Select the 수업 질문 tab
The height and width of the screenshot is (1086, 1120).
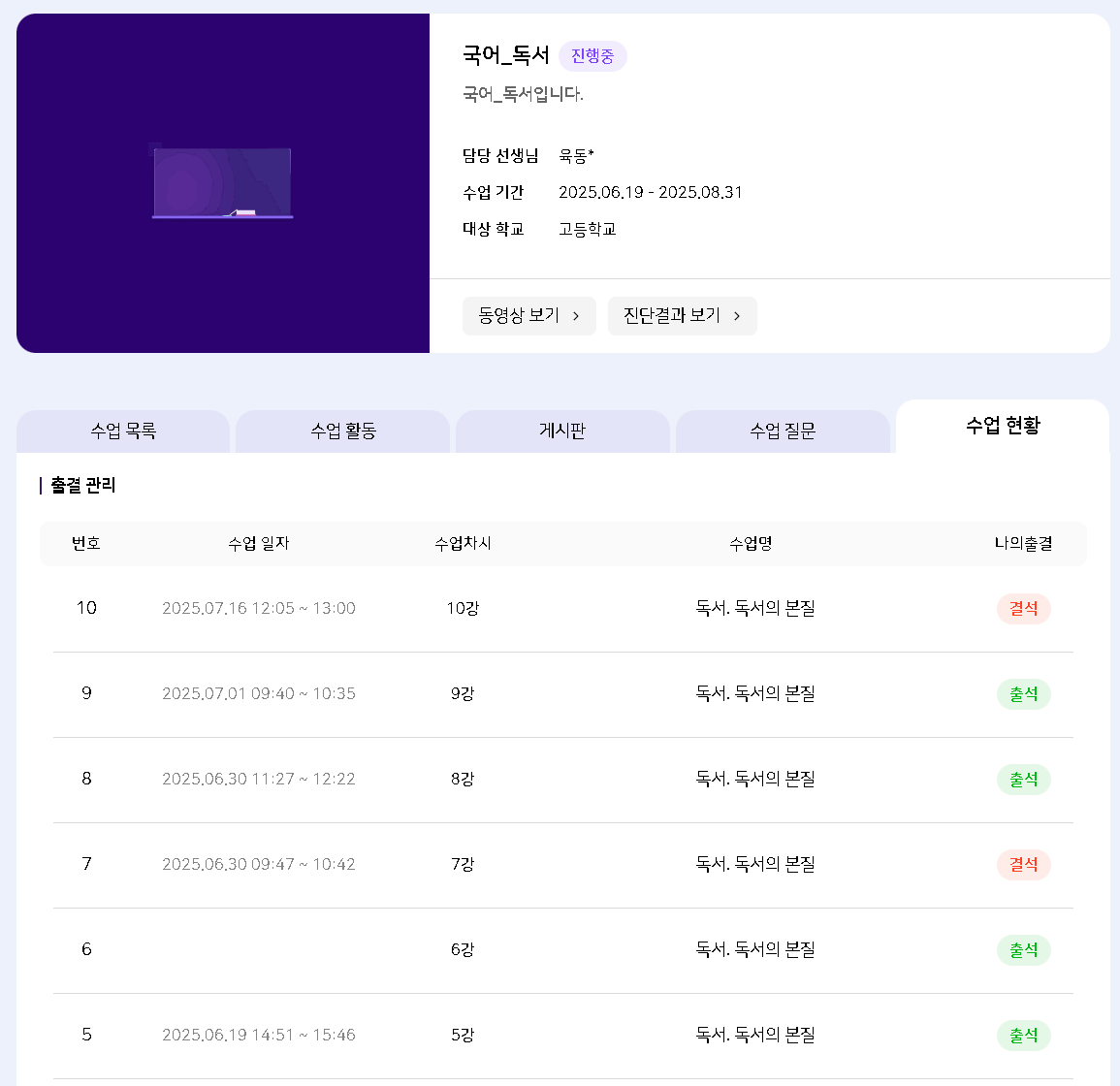point(783,431)
